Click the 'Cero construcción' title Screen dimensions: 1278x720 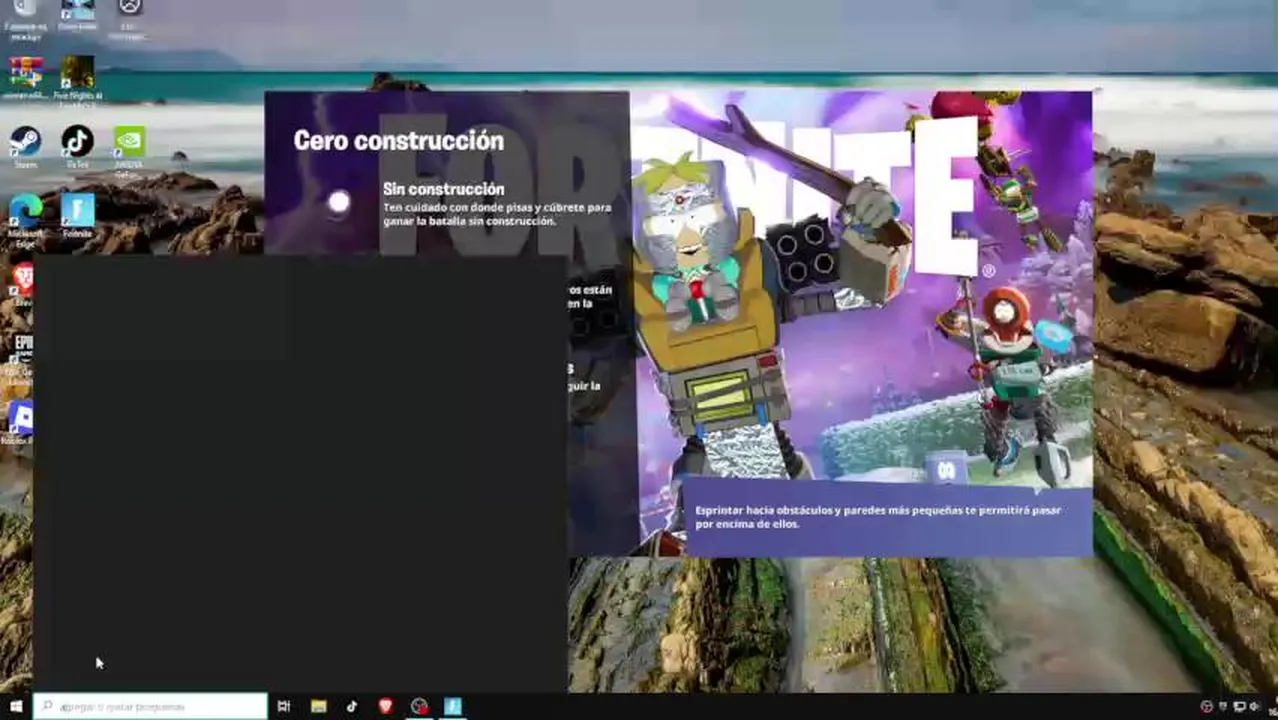point(398,140)
